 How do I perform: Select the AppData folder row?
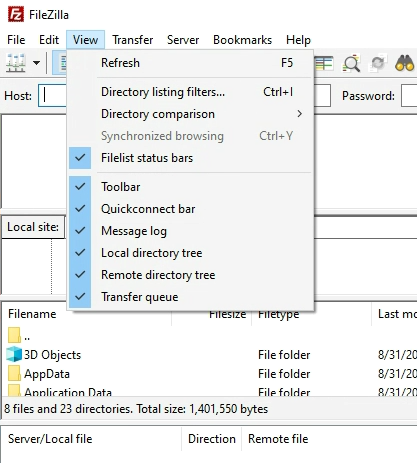[x=209, y=374]
